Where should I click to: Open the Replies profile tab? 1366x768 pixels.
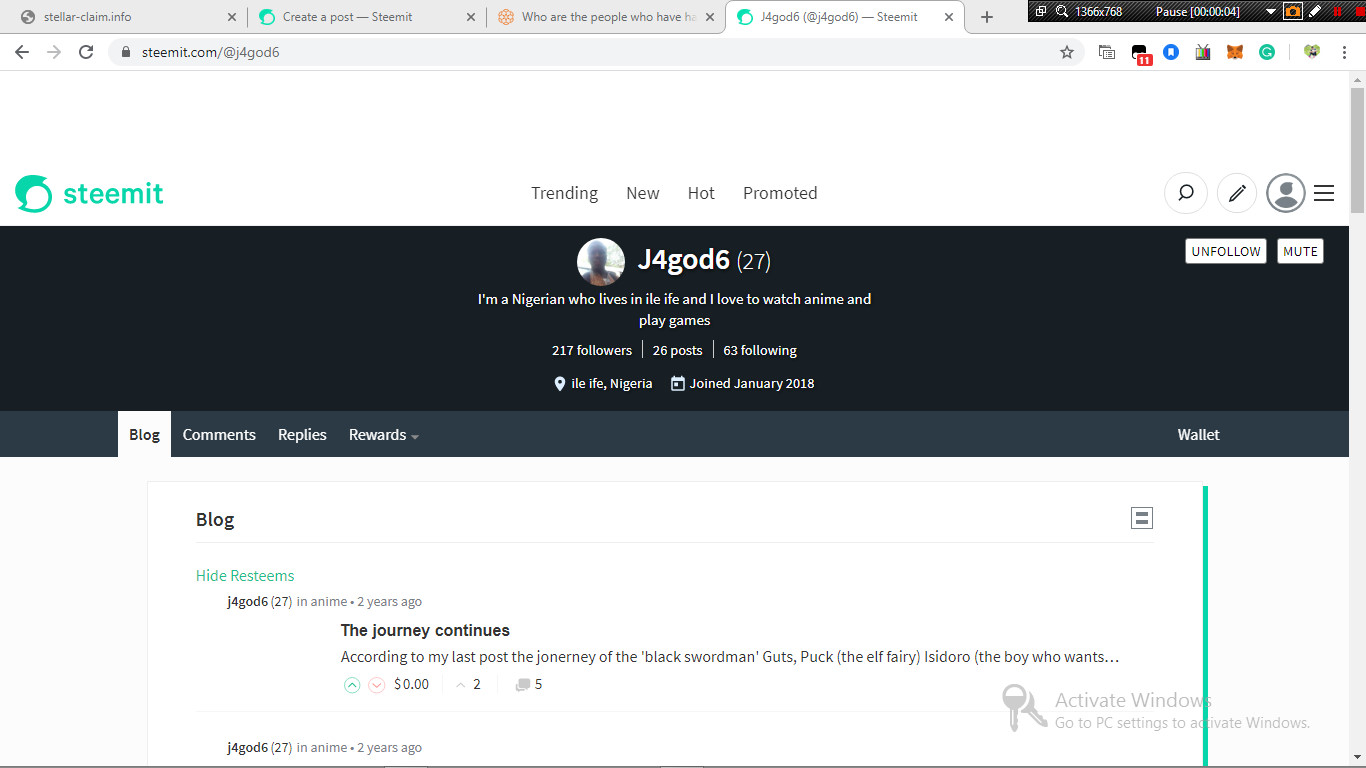click(x=302, y=435)
